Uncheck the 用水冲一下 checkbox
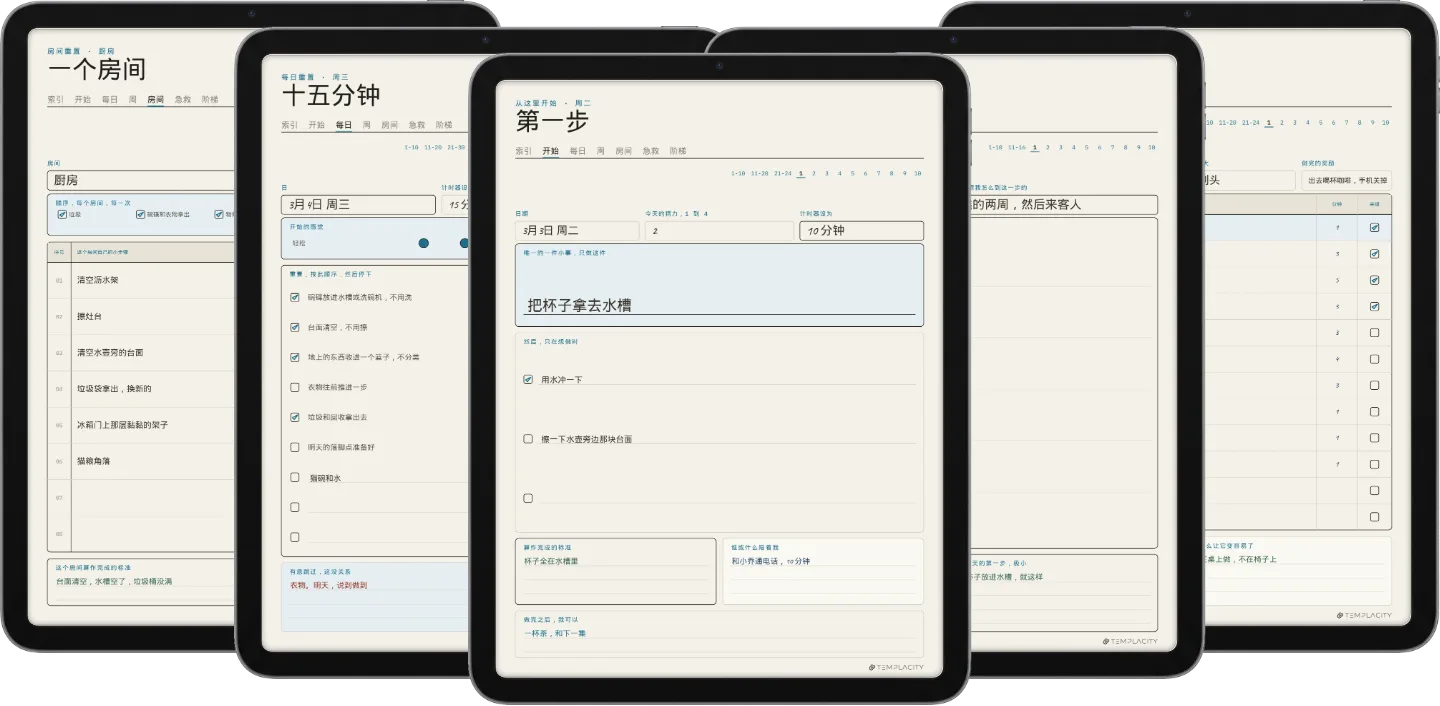 click(528, 379)
